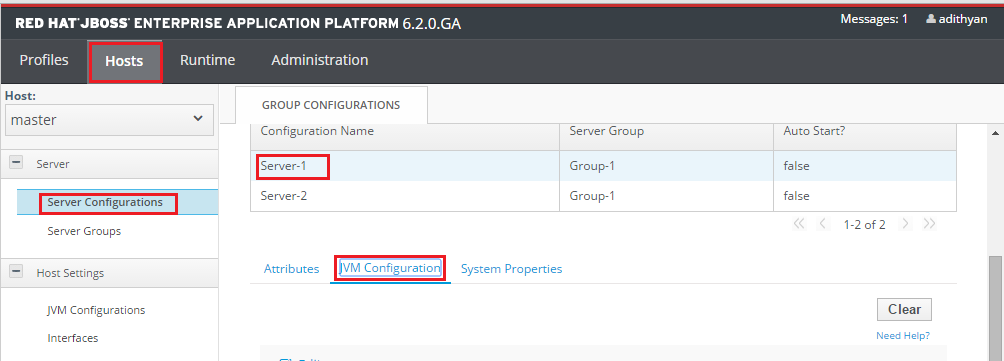1004x361 pixels.
Task: Click scrollbar up arrow
Action: (996, 133)
